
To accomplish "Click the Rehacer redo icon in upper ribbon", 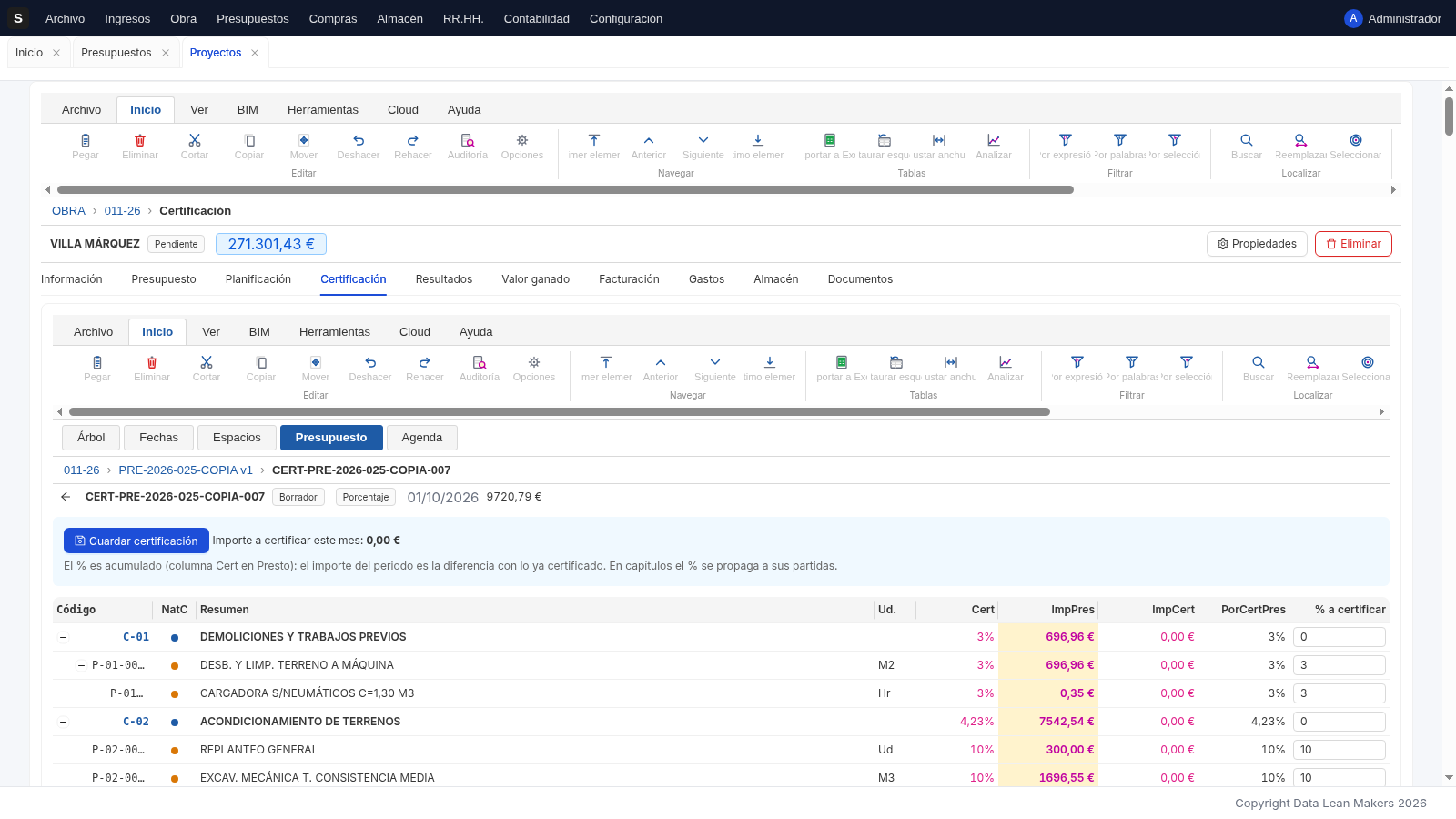I will (x=413, y=140).
